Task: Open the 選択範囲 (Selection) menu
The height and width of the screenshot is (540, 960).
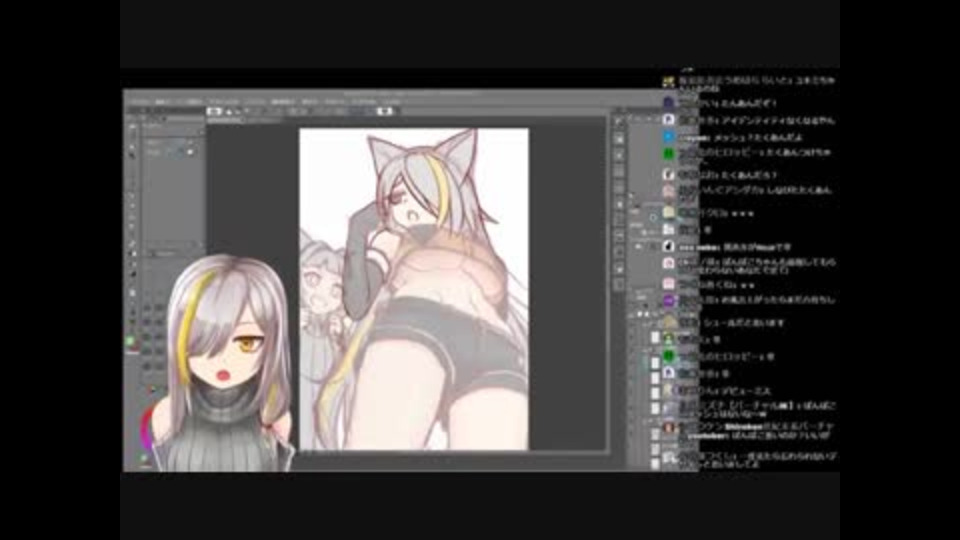Action: [x=283, y=102]
